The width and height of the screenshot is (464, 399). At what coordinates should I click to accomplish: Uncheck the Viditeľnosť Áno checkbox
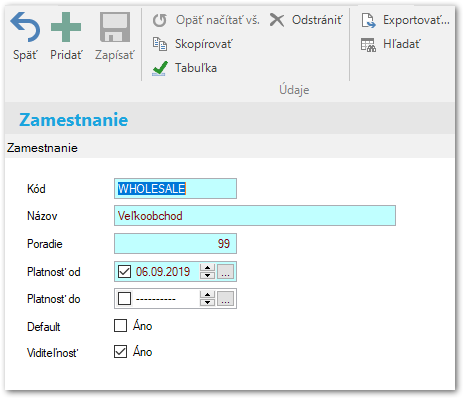[x=120, y=351]
